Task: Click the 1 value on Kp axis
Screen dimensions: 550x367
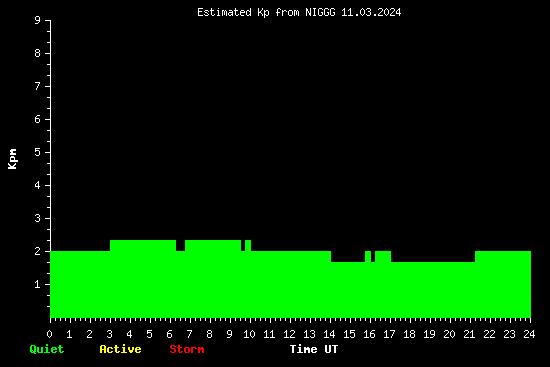Action: [x=38, y=284]
